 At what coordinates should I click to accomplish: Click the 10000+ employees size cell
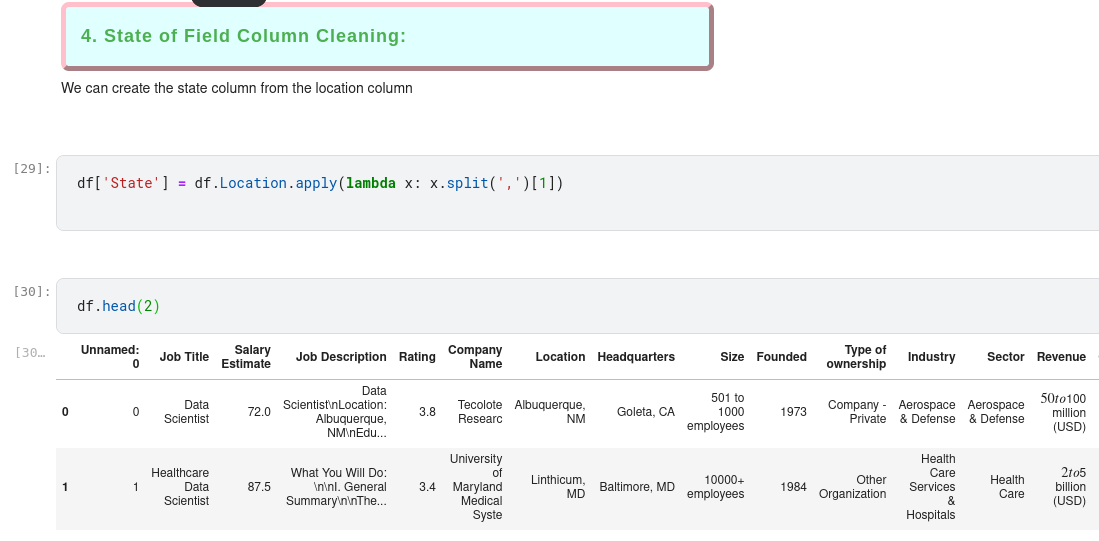(x=715, y=487)
